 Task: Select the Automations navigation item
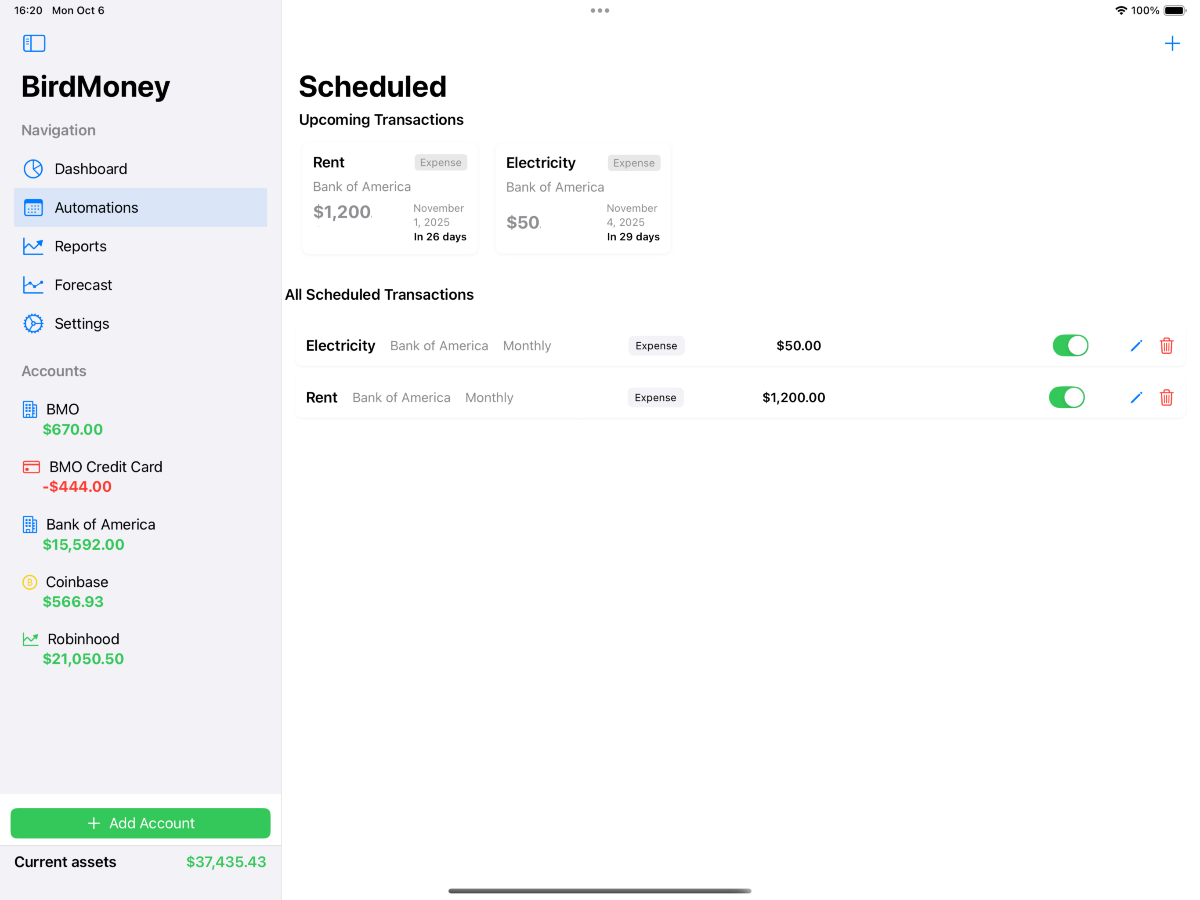pyautogui.click(x=96, y=208)
